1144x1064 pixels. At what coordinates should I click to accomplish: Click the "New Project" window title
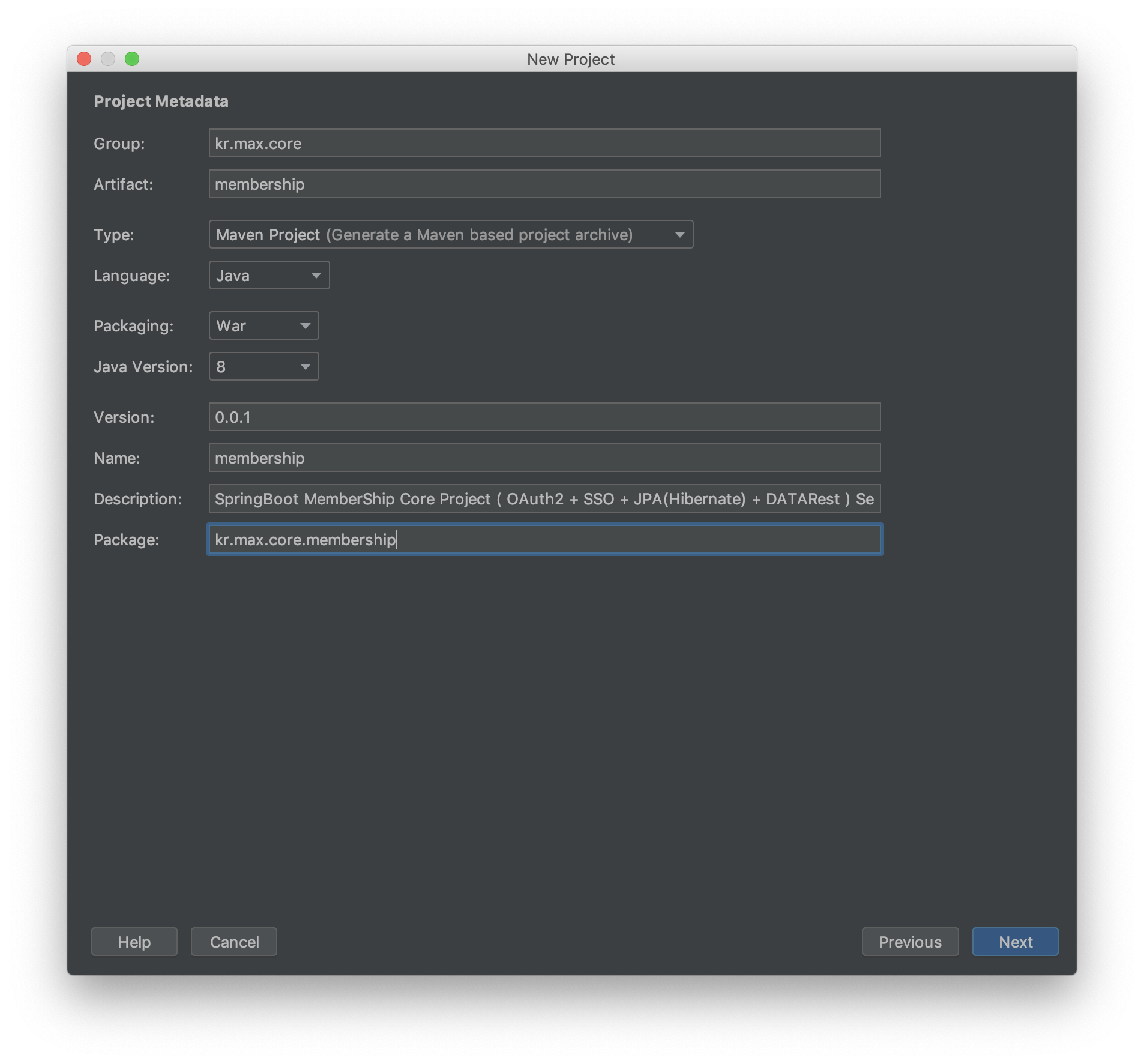[571, 59]
